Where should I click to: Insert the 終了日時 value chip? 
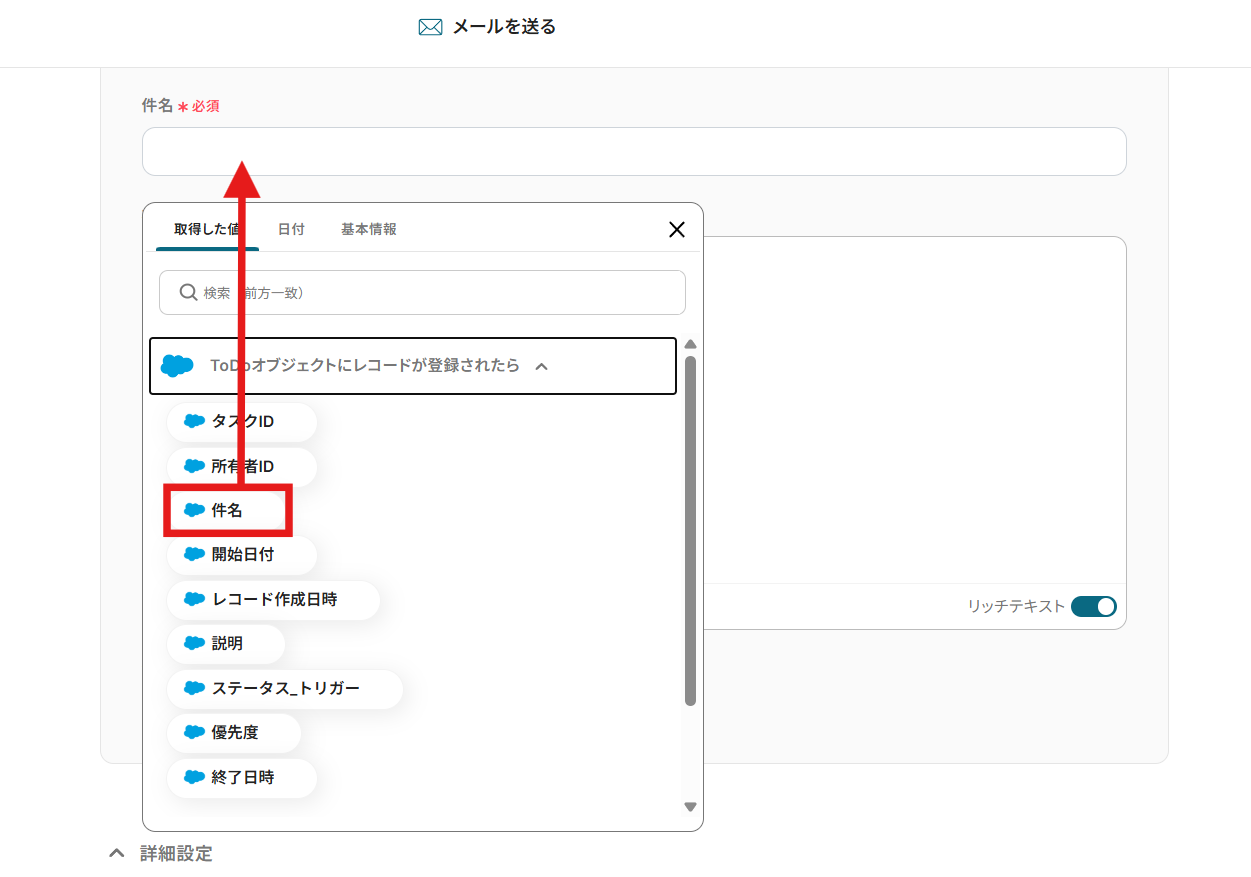(x=242, y=777)
